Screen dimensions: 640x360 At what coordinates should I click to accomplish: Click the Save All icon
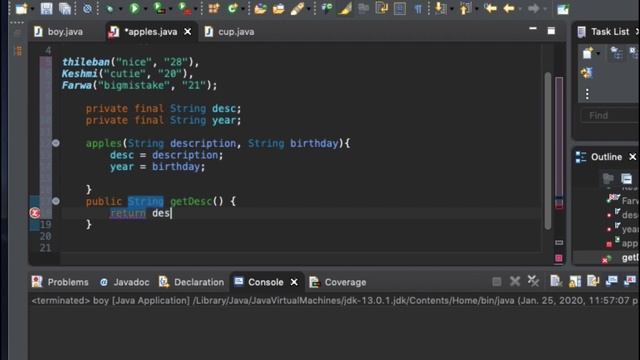point(65,9)
